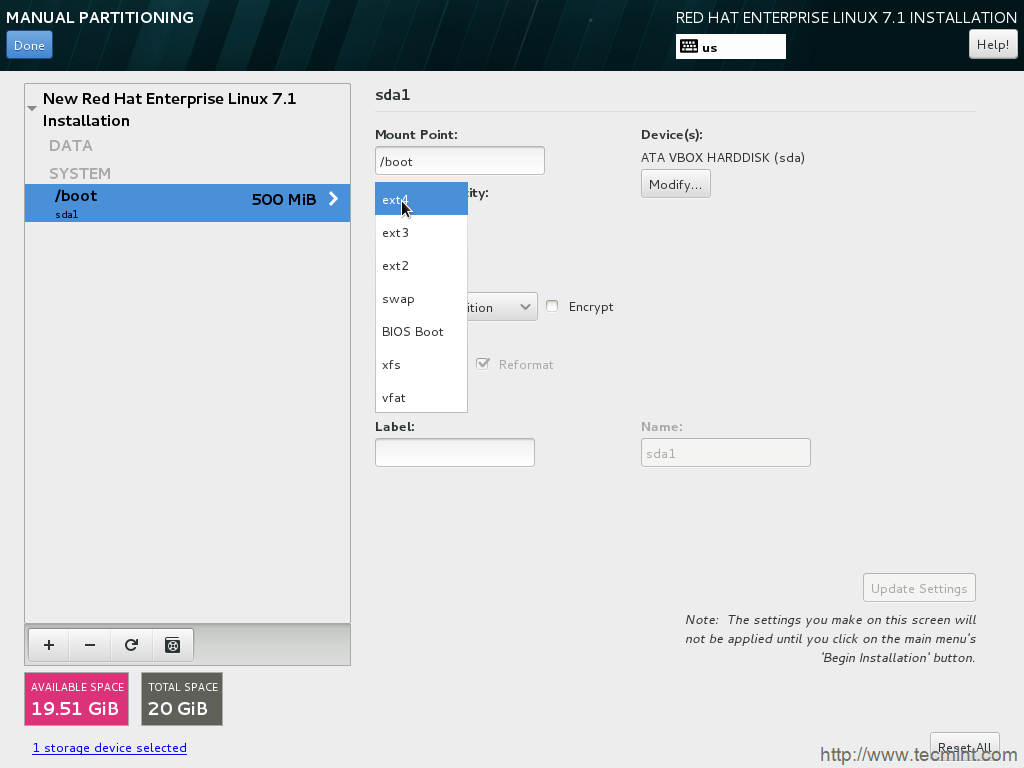Viewport: 1024px width, 768px height.
Task: Click the Label input field
Action: click(455, 453)
